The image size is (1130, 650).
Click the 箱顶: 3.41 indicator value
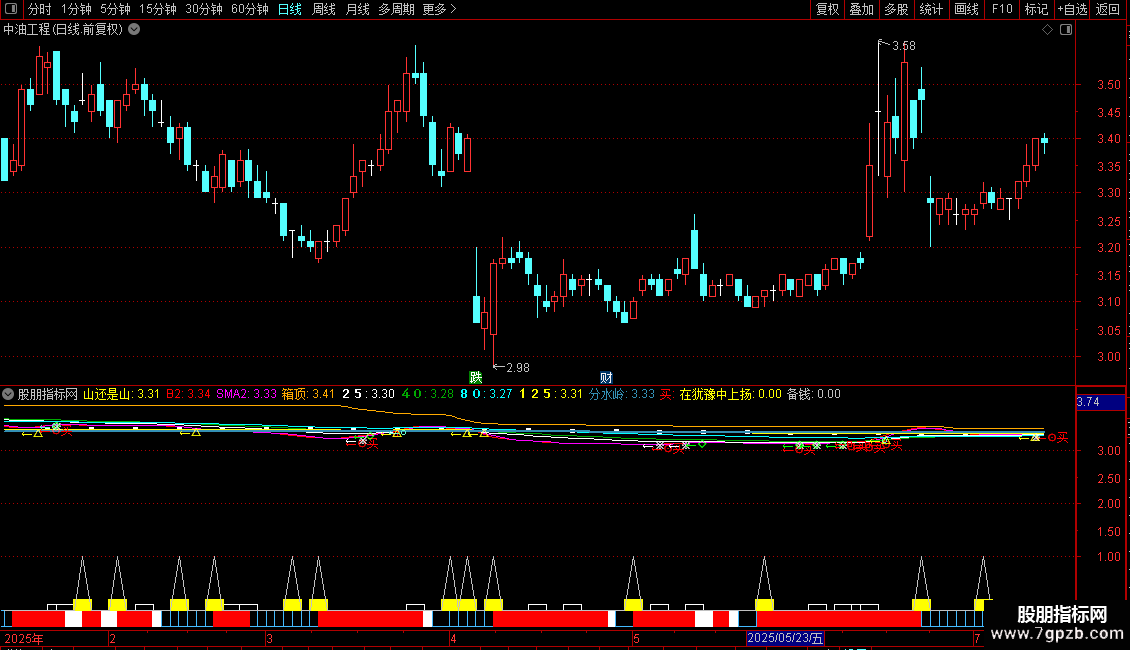pos(308,394)
